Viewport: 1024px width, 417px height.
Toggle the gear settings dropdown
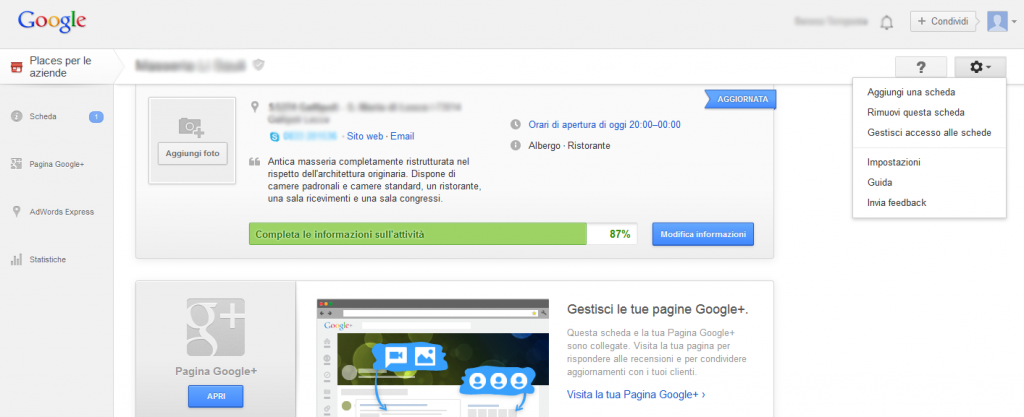980,67
